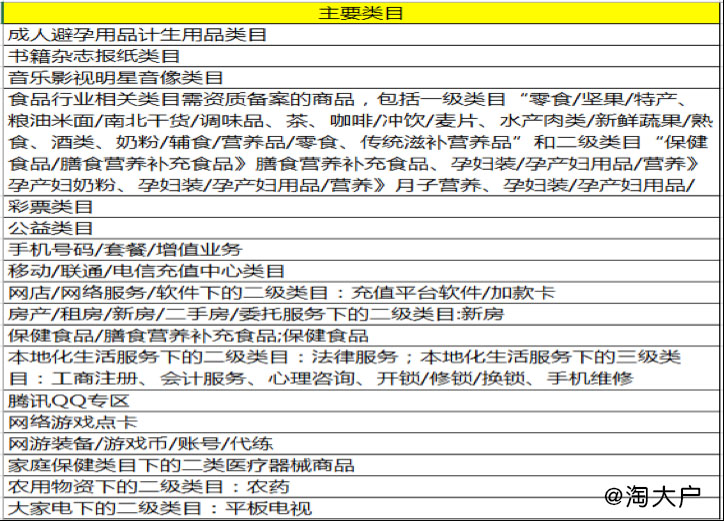Select the row 彩票类目

click(361, 206)
